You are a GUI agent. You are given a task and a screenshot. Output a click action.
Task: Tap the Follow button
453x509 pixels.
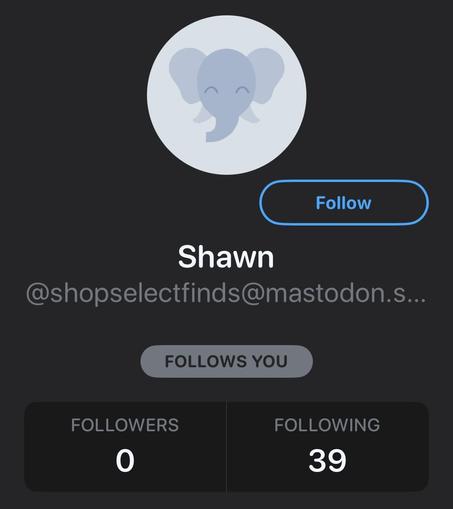[344, 203]
